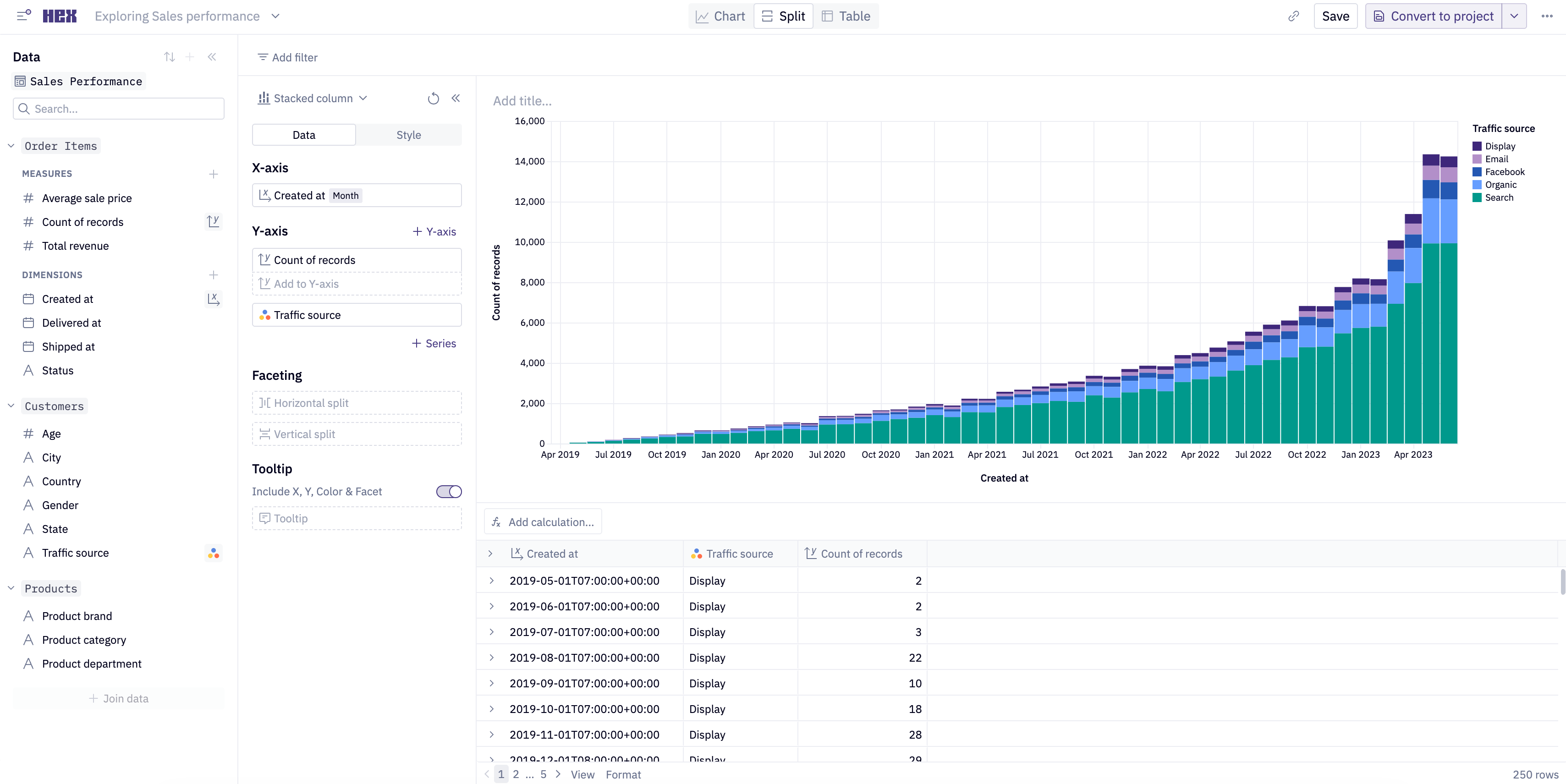The height and width of the screenshot is (784, 1566).
Task: Click Add filter
Action: 287,57
